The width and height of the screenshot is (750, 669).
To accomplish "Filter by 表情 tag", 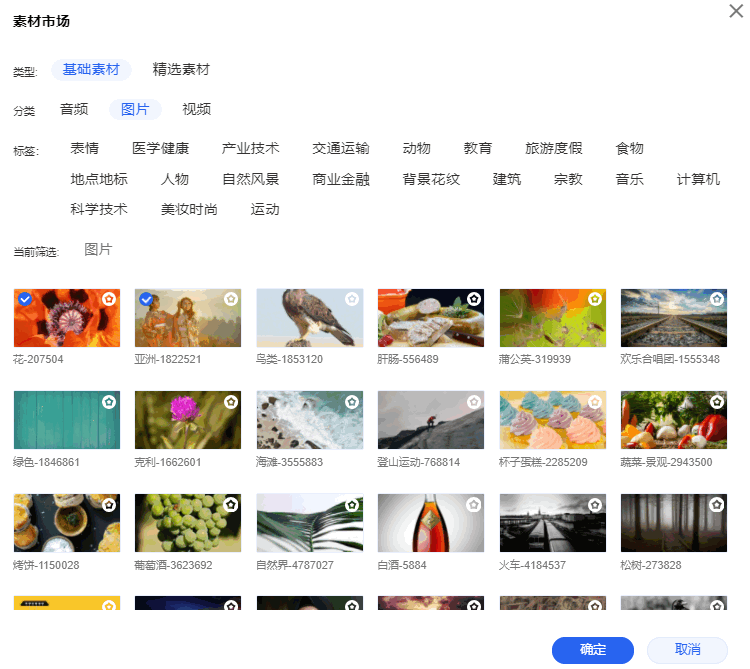I will point(84,149).
